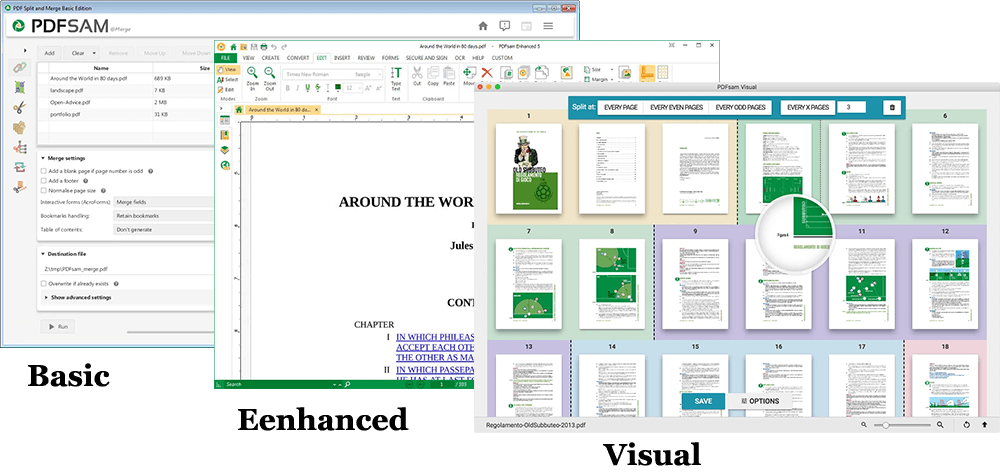Open the Split by bookmarks tree icon
The height and width of the screenshot is (475, 1000).
19,148
